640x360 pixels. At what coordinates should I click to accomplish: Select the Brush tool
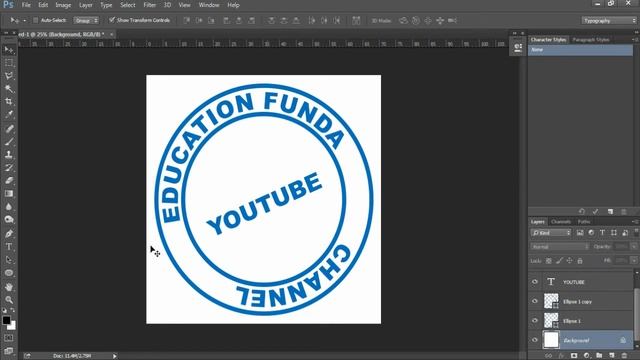[9, 142]
